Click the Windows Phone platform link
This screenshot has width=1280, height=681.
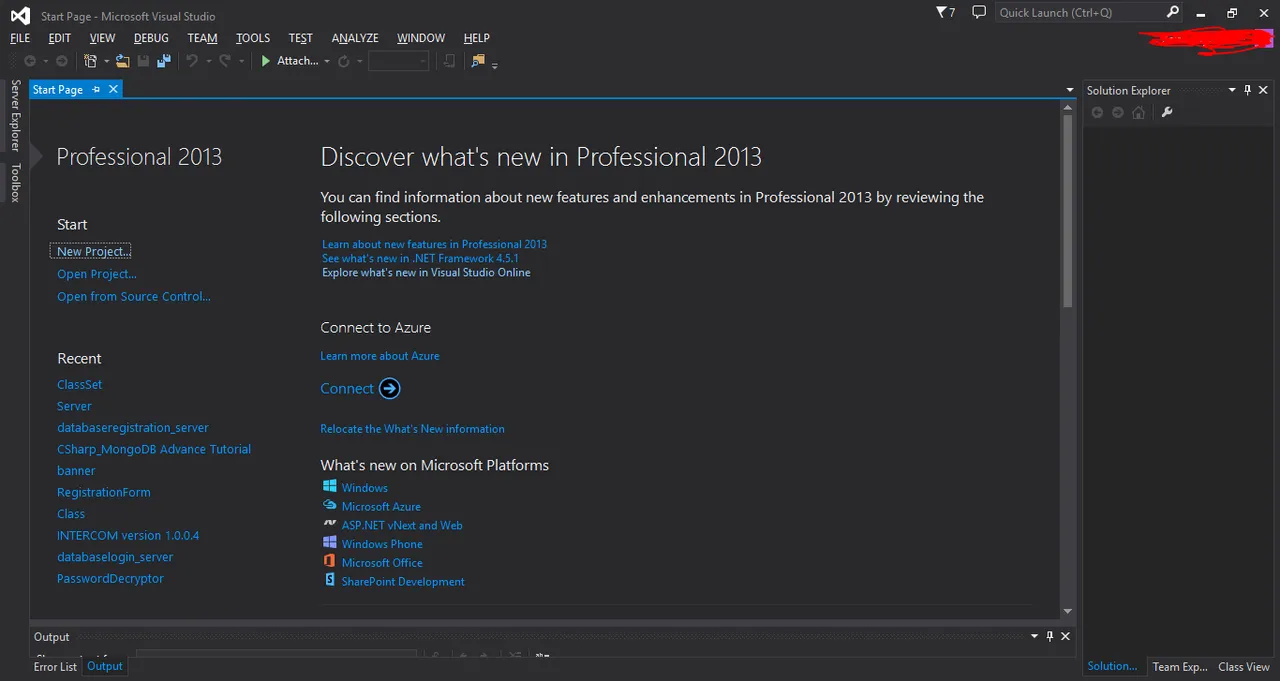[x=382, y=544]
